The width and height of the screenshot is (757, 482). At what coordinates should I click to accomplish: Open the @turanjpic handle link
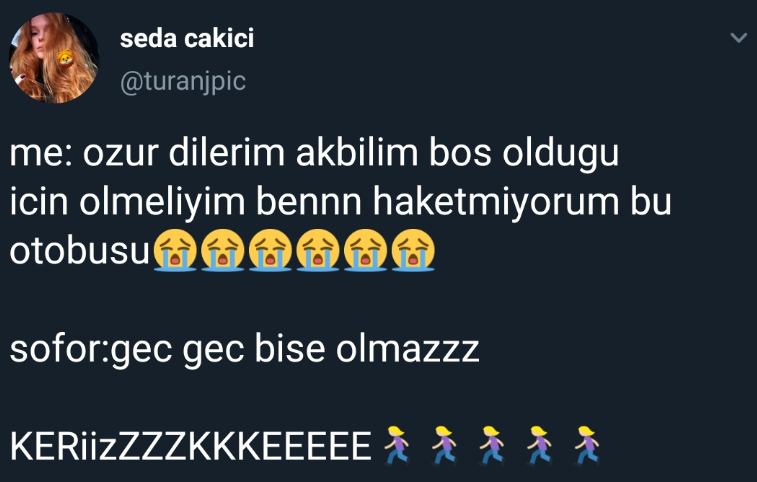183,81
